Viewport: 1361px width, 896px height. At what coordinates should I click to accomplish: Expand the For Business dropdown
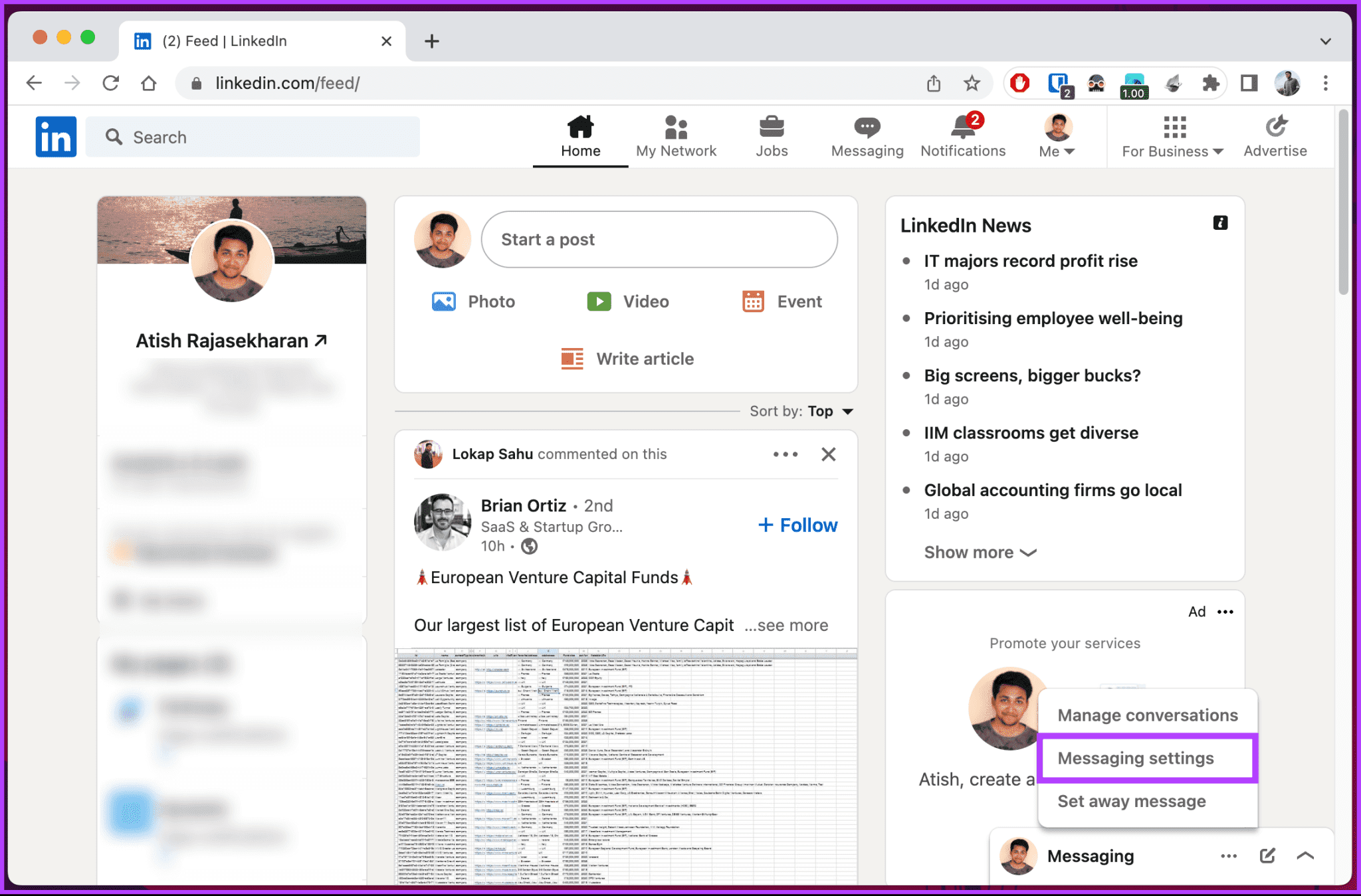[x=1173, y=137]
